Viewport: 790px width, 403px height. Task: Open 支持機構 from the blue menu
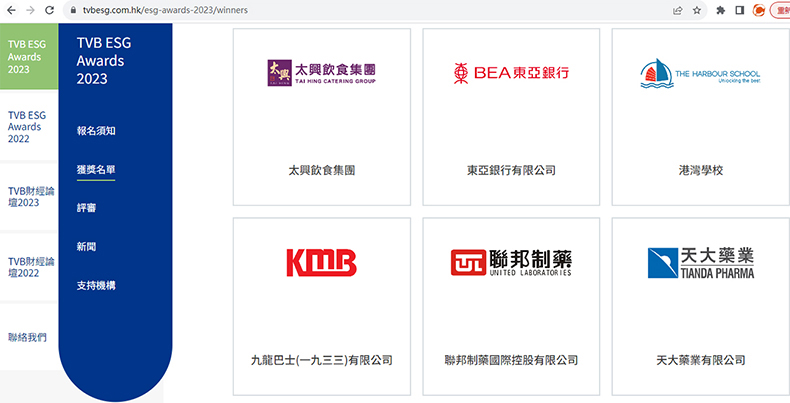click(x=96, y=286)
